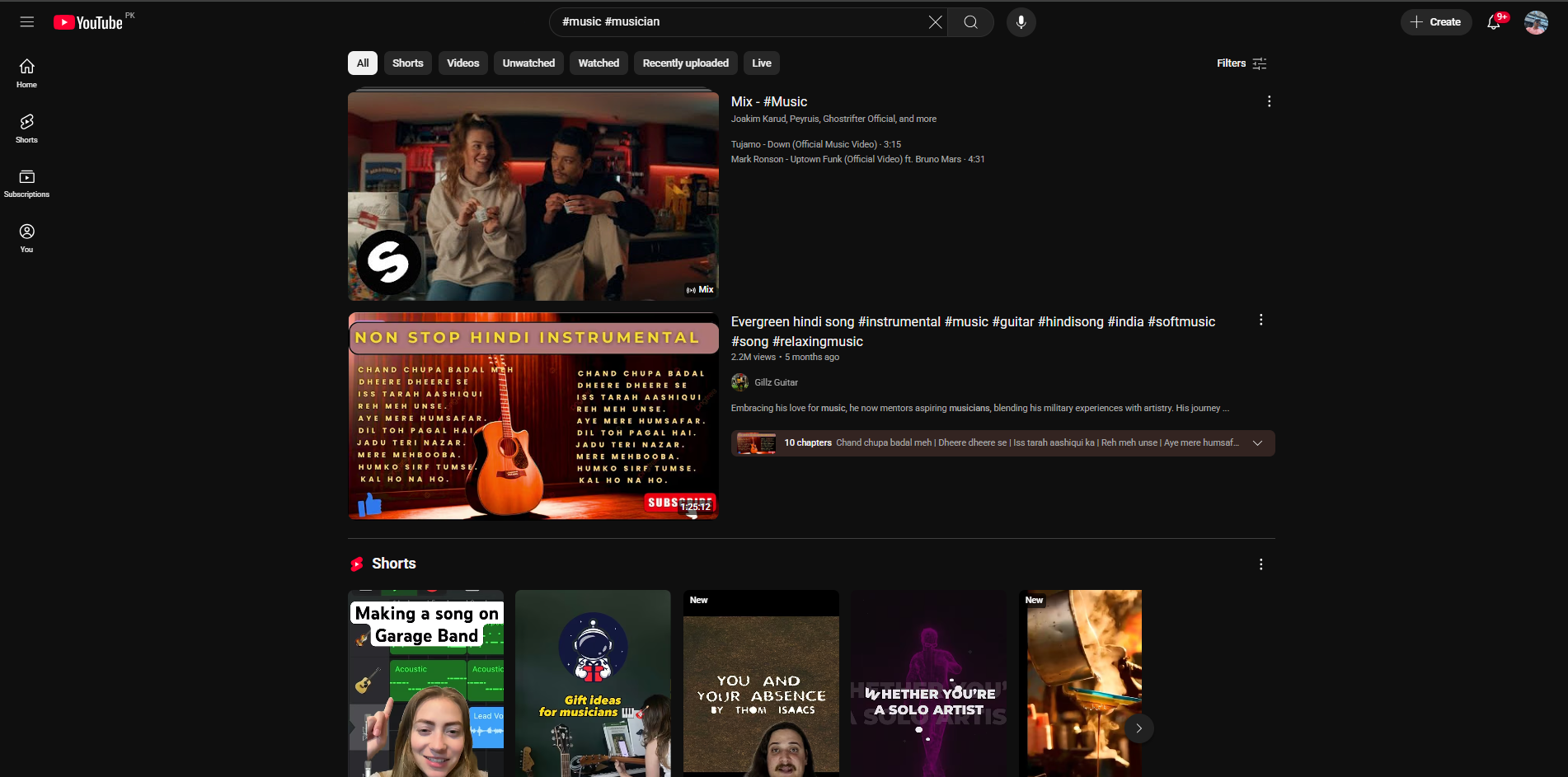The width and height of the screenshot is (1568, 777).
Task: Select the Shorts filter chip
Action: pyautogui.click(x=408, y=63)
